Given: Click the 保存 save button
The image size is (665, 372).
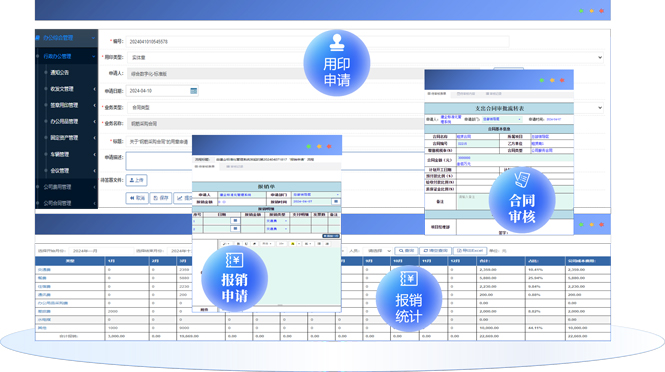Looking at the screenshot, I should pyautogui.click(x=161, y=198).
